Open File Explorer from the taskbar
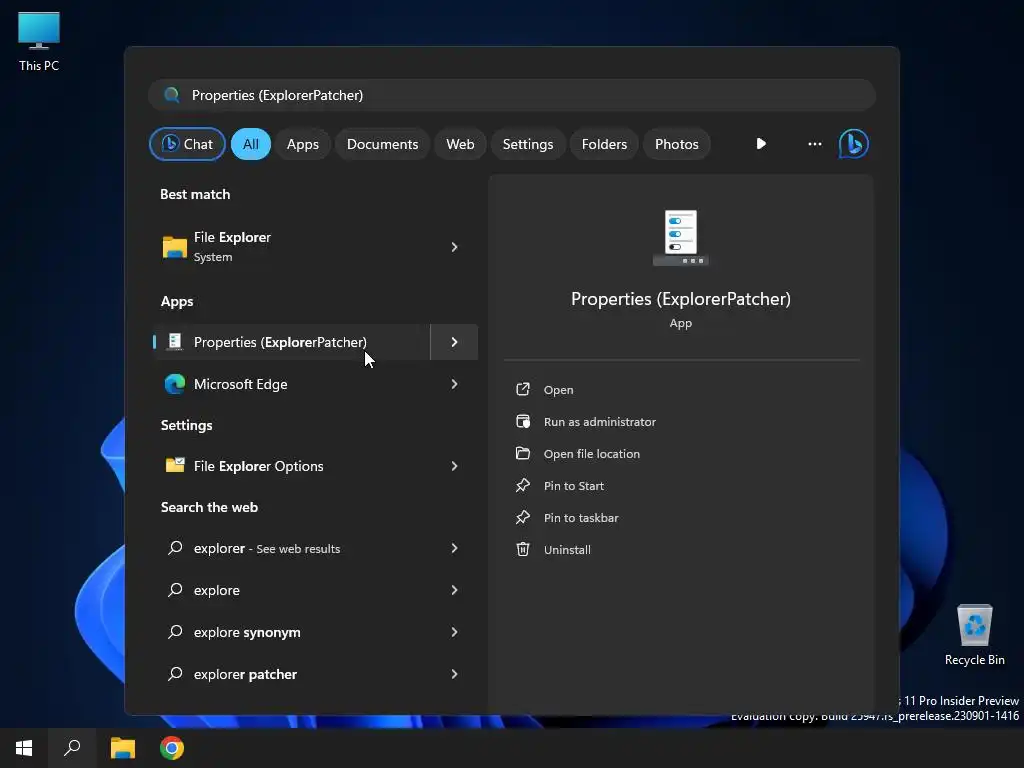Image resolution: width=1024 pixels, height=768 pixels. (123, 748)
